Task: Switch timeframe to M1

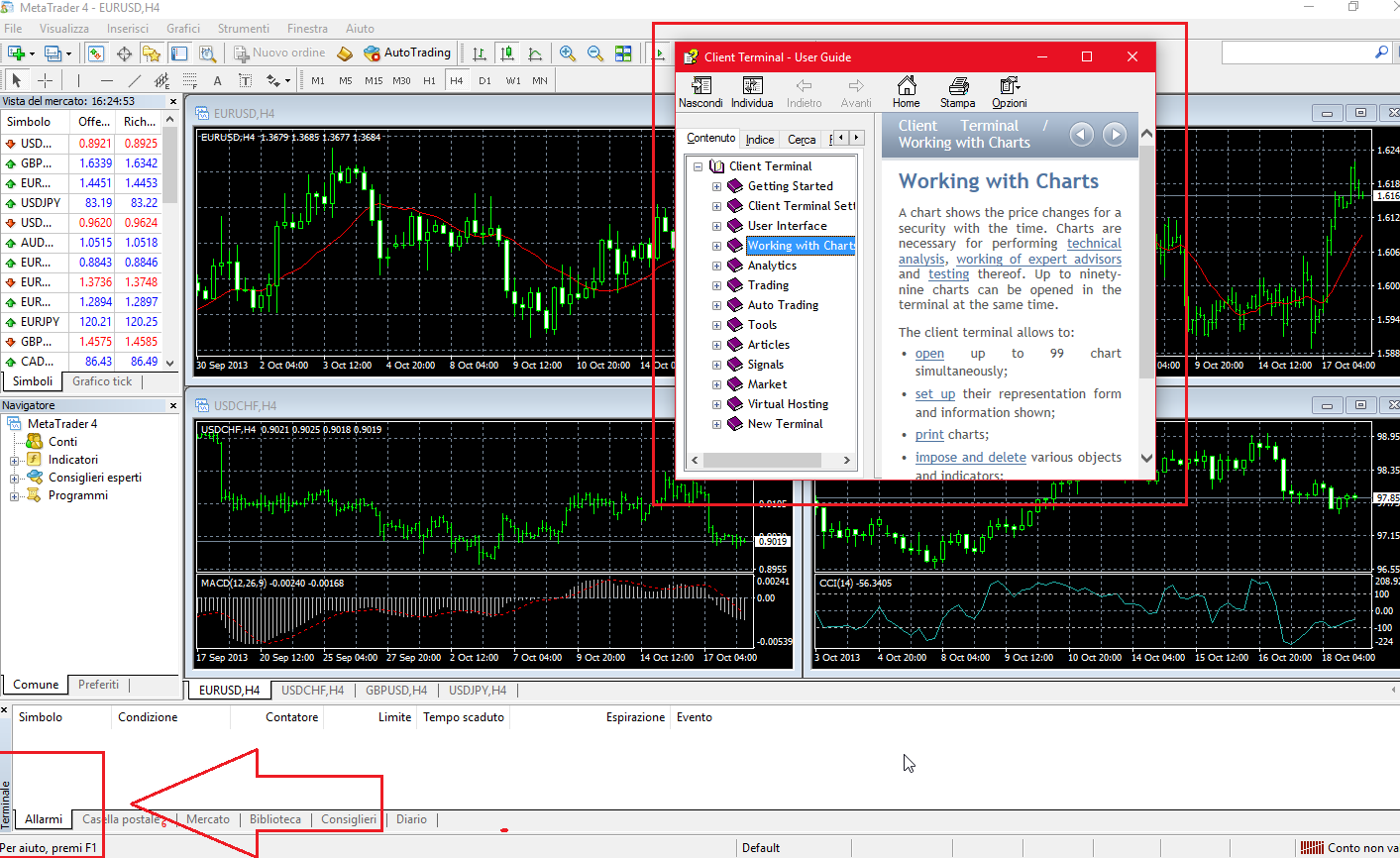Action: [x=318, y=80]
